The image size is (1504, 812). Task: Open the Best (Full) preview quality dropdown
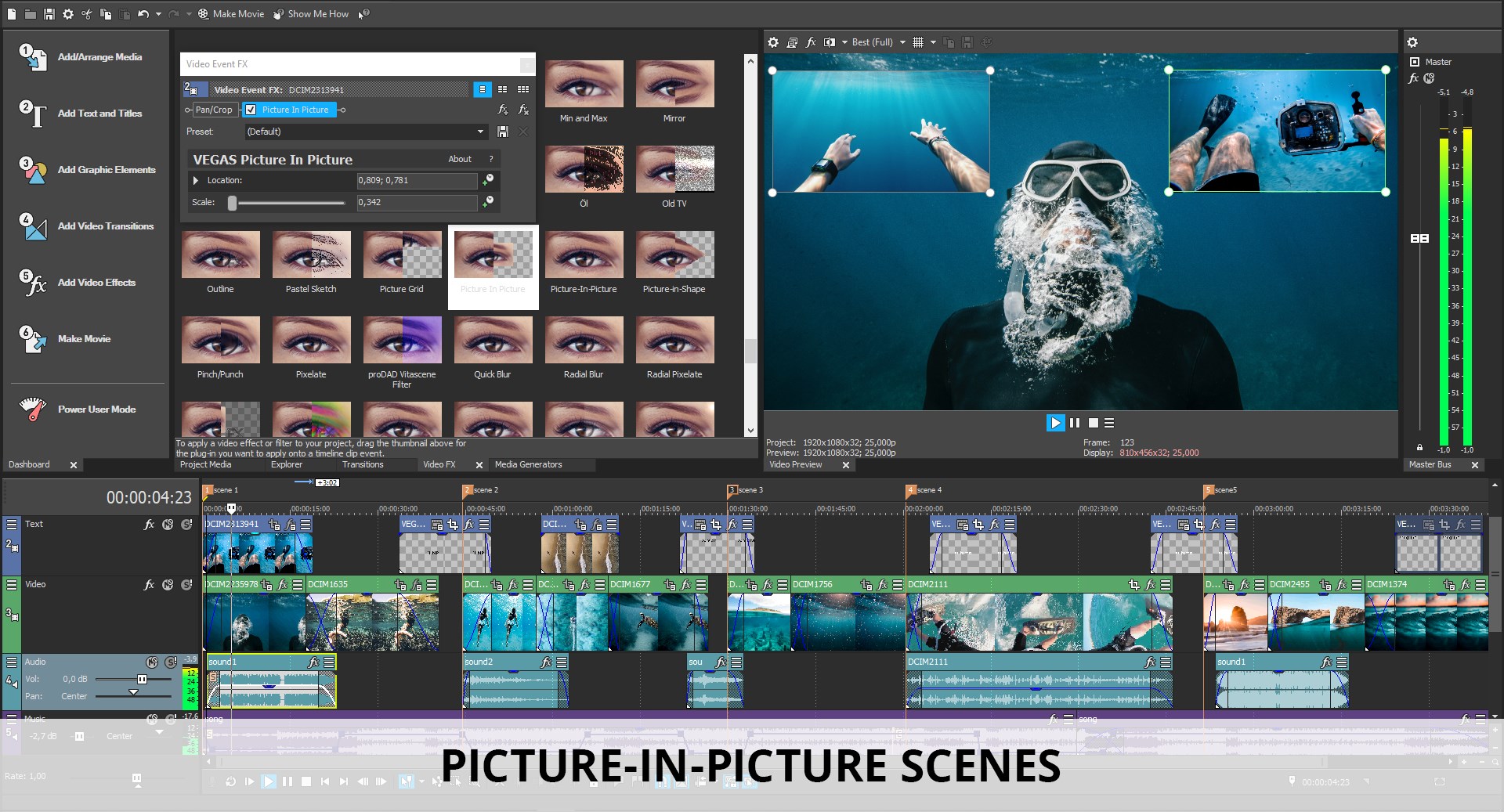[875, 42]
